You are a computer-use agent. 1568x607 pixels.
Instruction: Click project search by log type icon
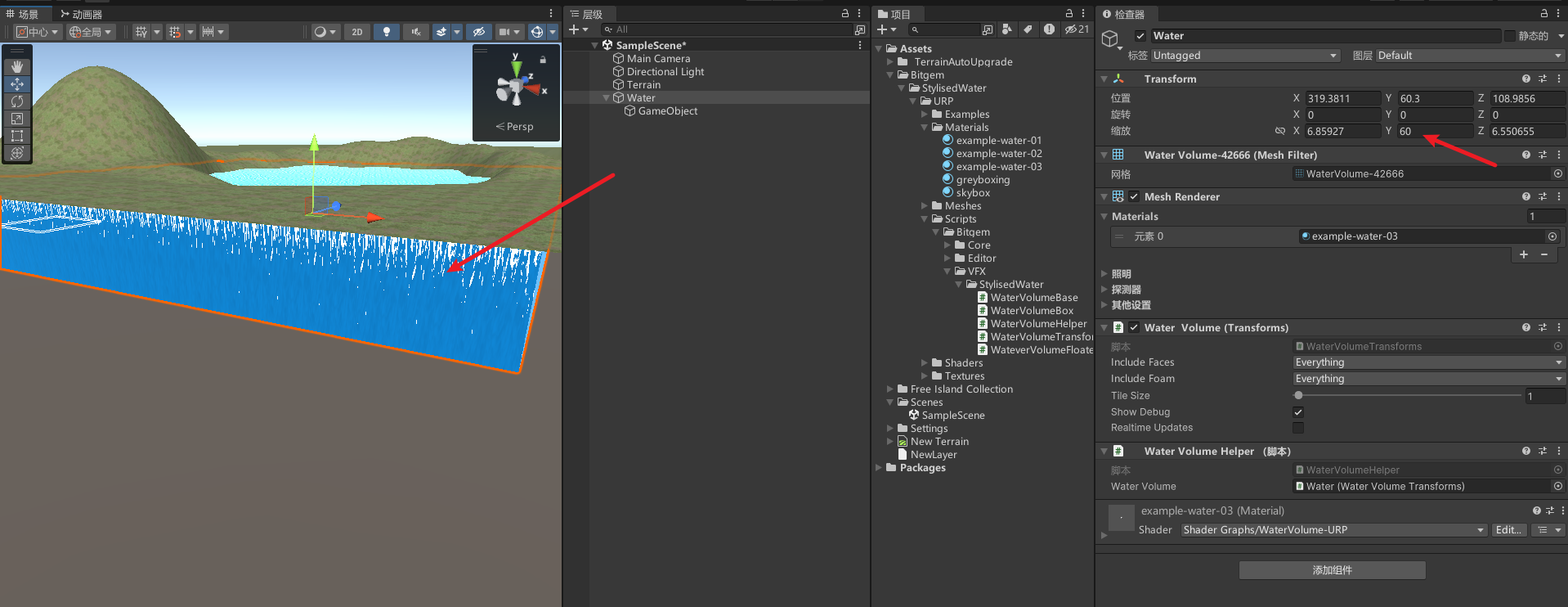point(1049,29)
